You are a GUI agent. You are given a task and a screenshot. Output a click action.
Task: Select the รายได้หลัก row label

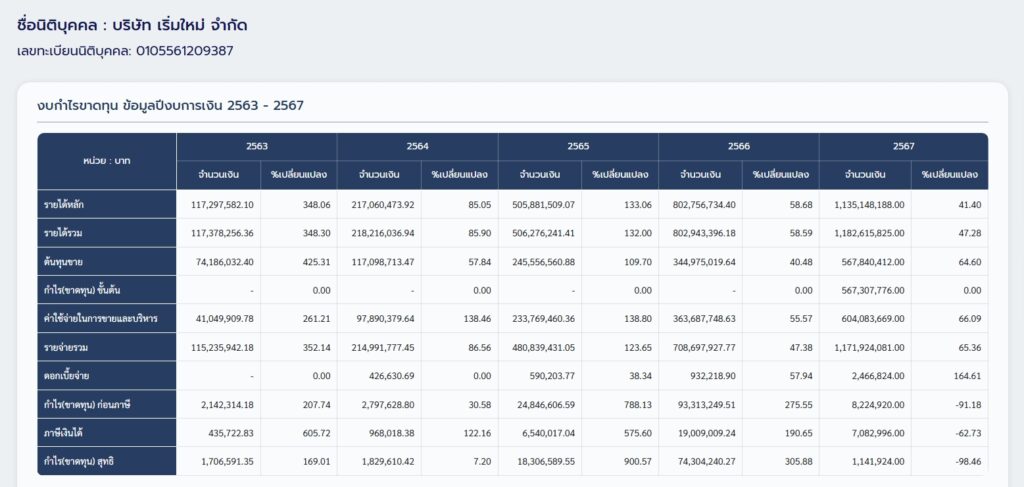point(66,205)
